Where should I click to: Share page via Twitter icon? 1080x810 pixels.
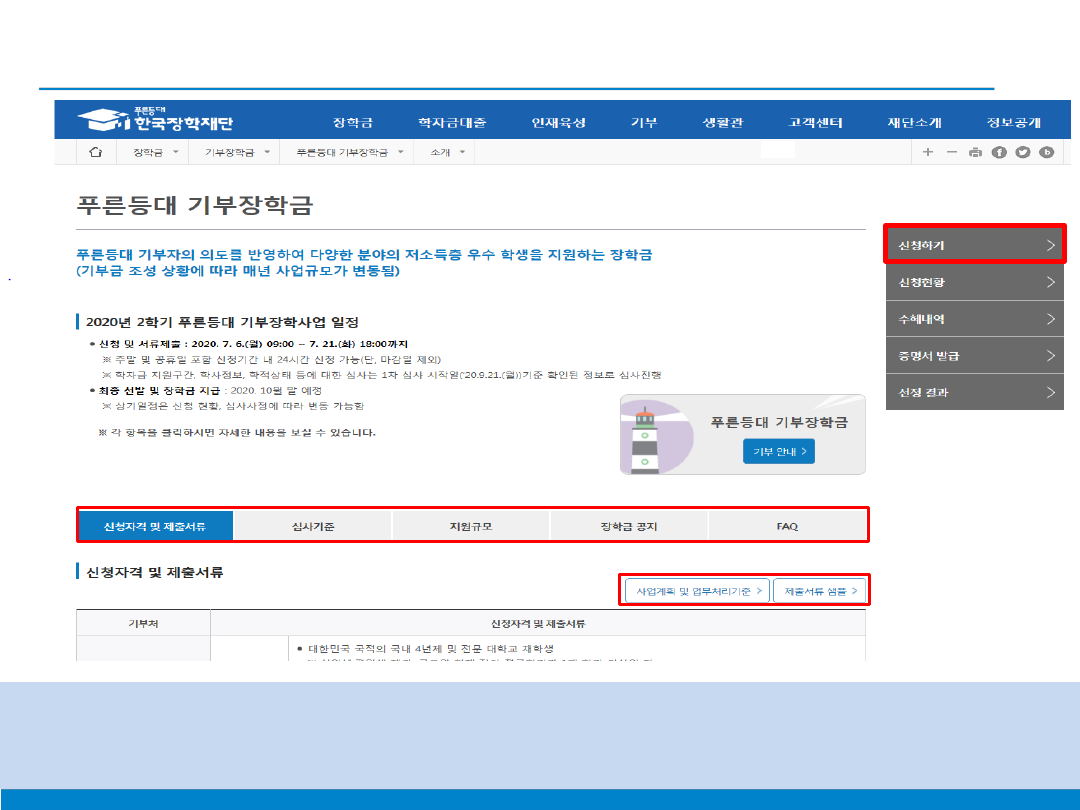click(x=1023, y=152)
